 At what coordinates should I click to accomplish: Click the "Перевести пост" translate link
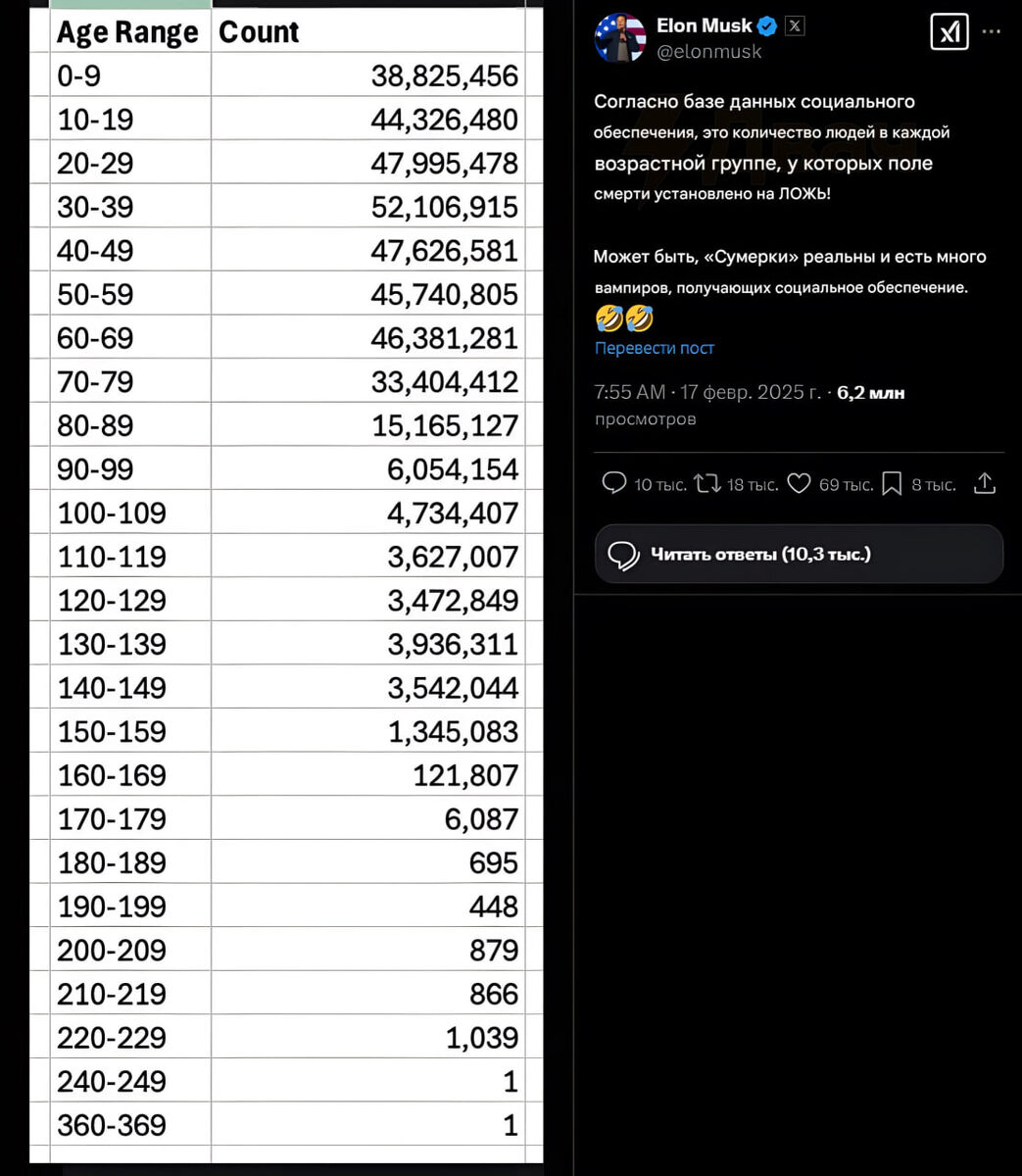point(654,348)
